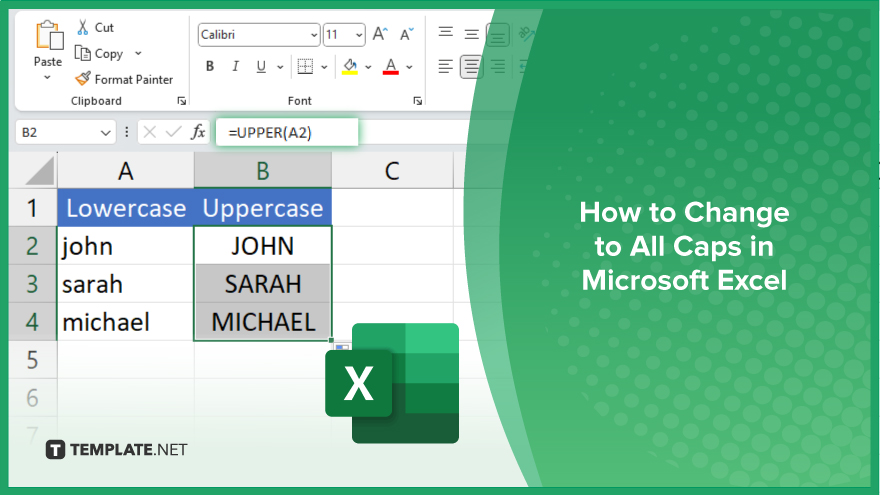The height and width of the screenshot is (495, 880).
Task: Select column A header
Action: 126,171
